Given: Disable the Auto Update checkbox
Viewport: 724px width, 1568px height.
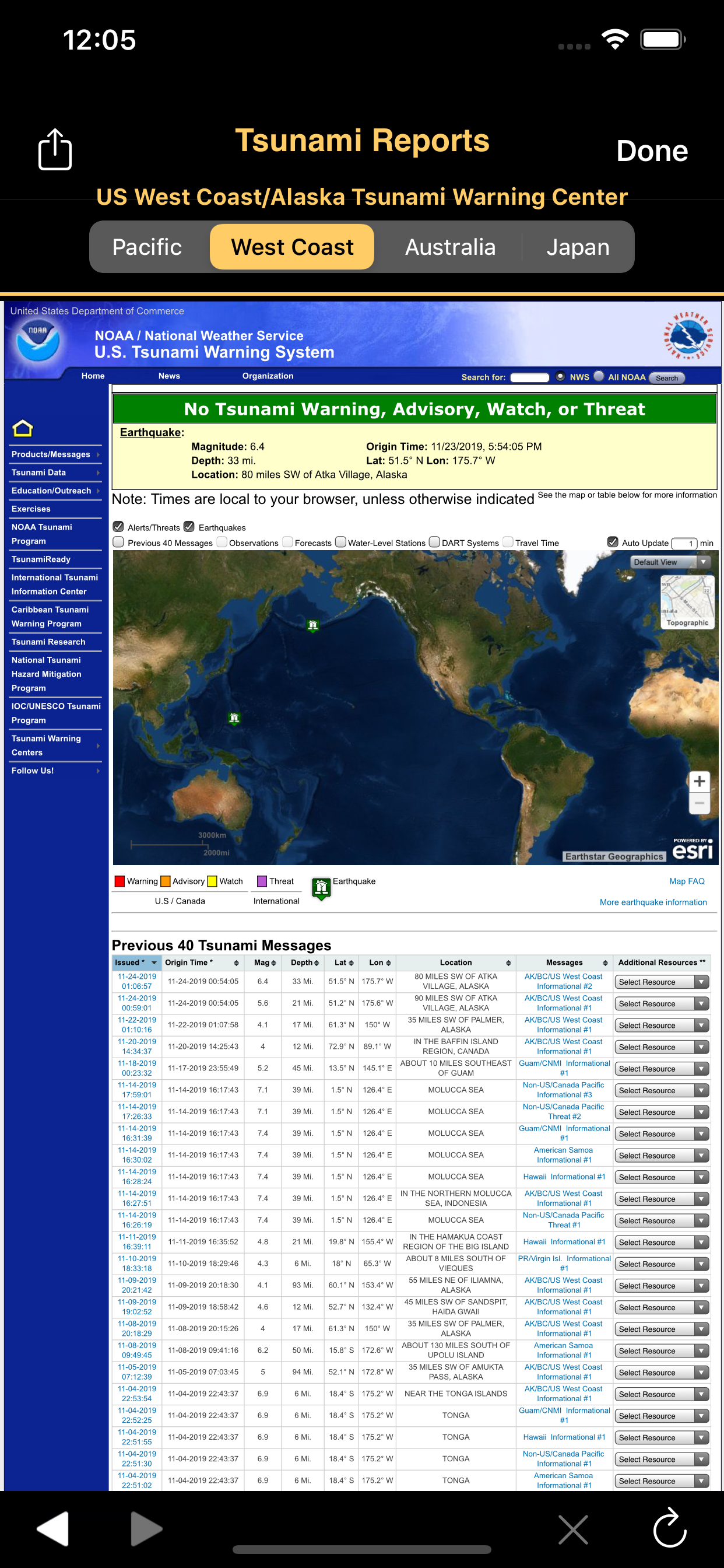Looking at the screenshot, I should click(x=613, y=542).
